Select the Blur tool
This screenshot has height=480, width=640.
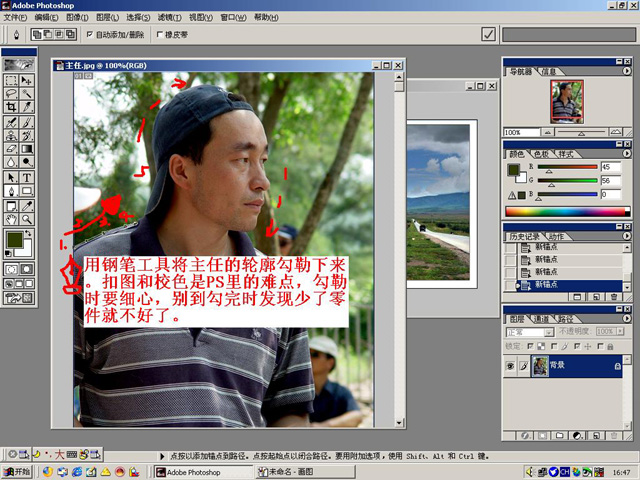(x=11, y=162)
